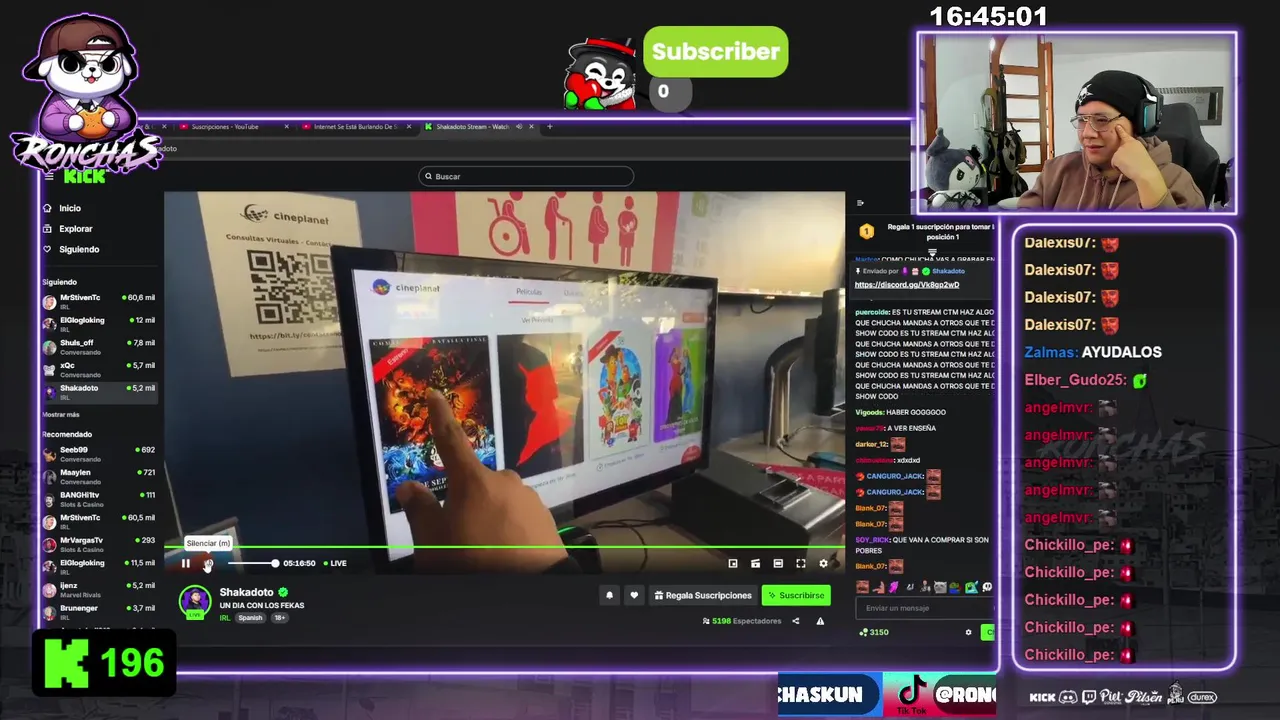Screen dimensions: 1280x720
Task: Toggle the third player layout icon
Action: coord(778,563)
